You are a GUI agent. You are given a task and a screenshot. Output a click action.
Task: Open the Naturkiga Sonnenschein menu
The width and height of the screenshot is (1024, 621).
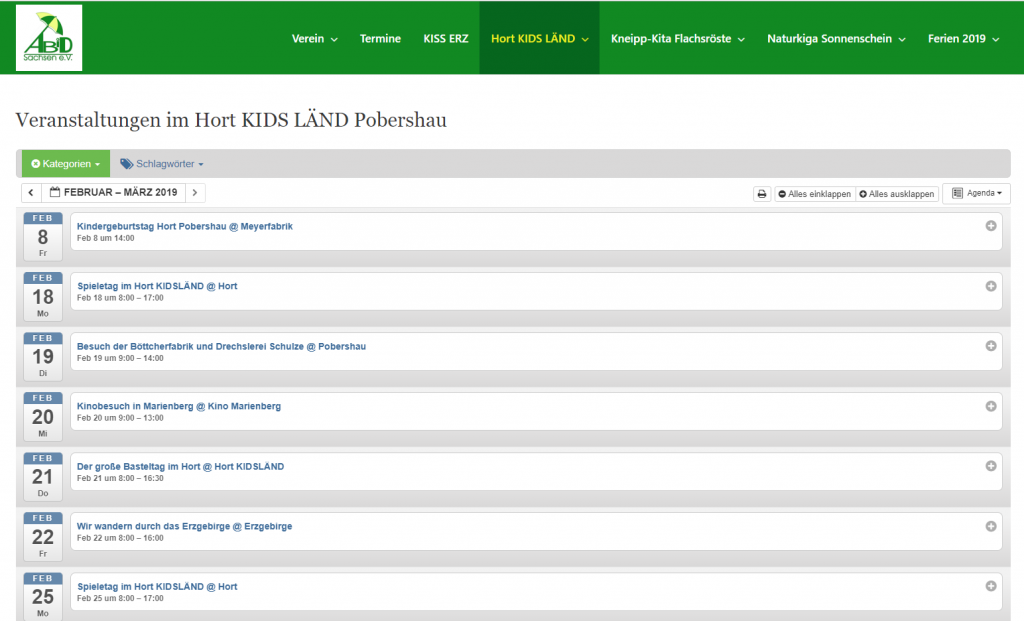click(x=836, y=39)
